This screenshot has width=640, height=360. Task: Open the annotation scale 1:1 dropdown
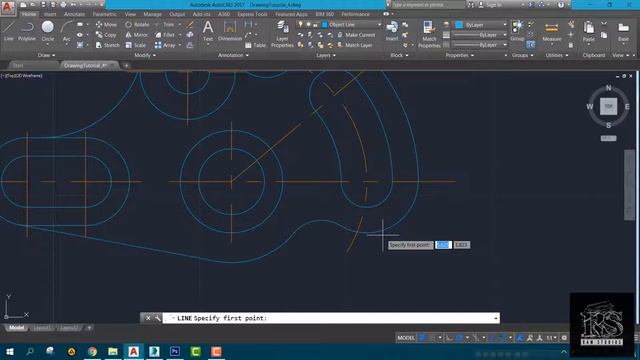click(x=552, y=338)
